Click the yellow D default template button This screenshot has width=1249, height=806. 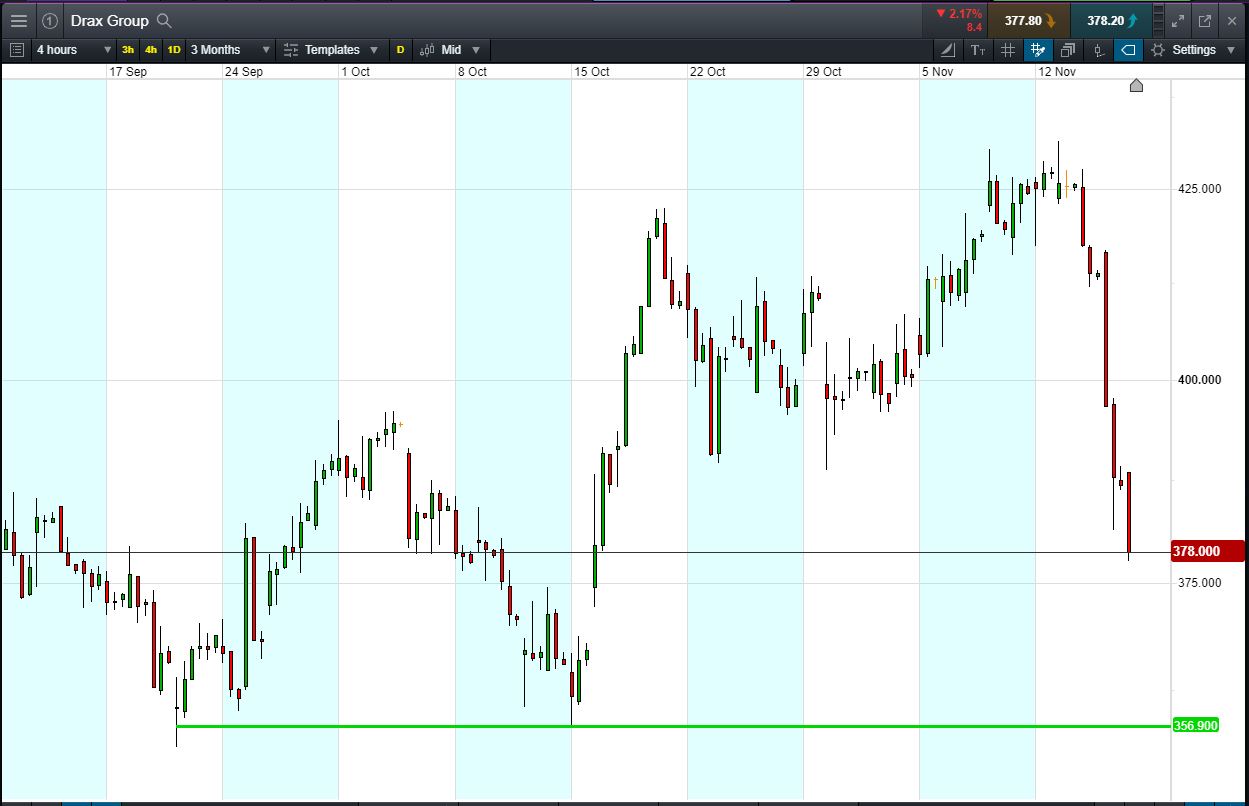click(x=401, y=49)
